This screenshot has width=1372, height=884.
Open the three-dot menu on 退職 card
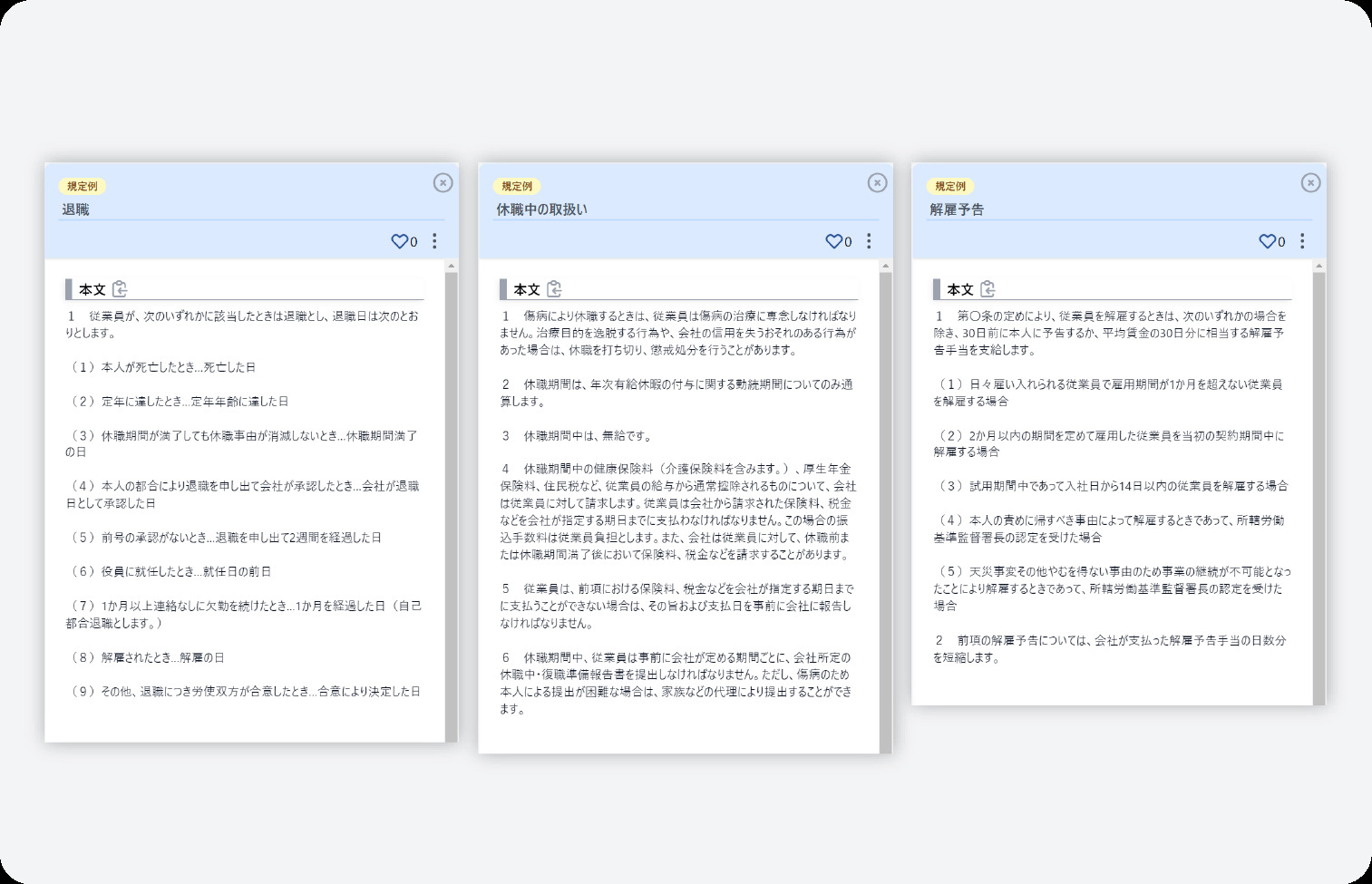point(434,241)
